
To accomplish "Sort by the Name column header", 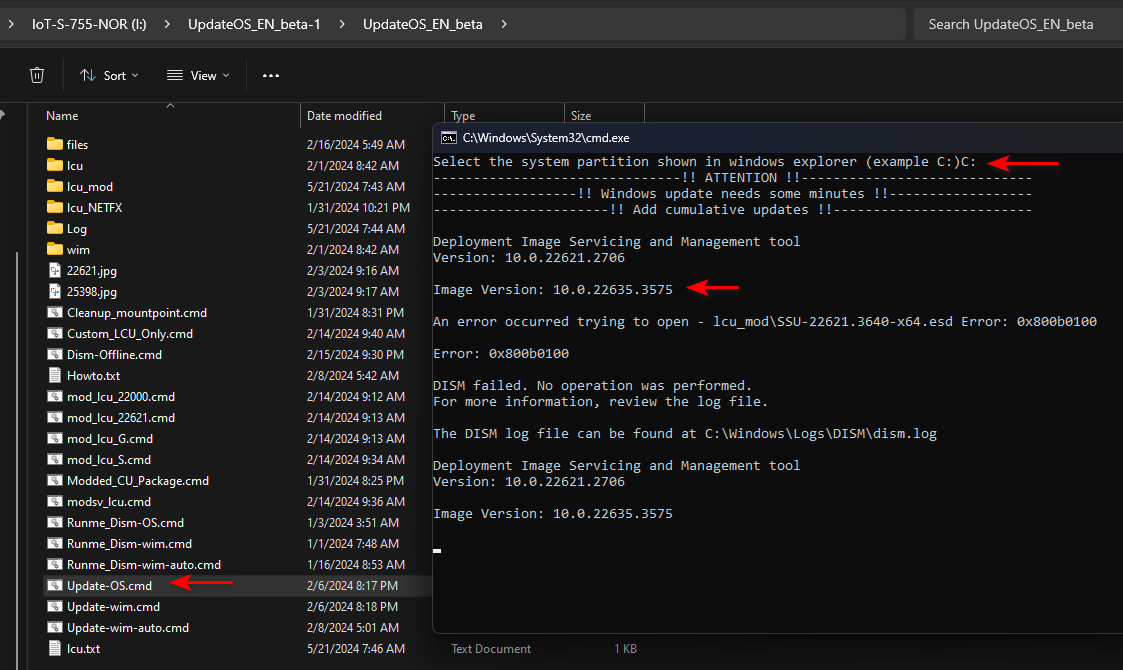I will pyautogui.click(x=62, y=115).
